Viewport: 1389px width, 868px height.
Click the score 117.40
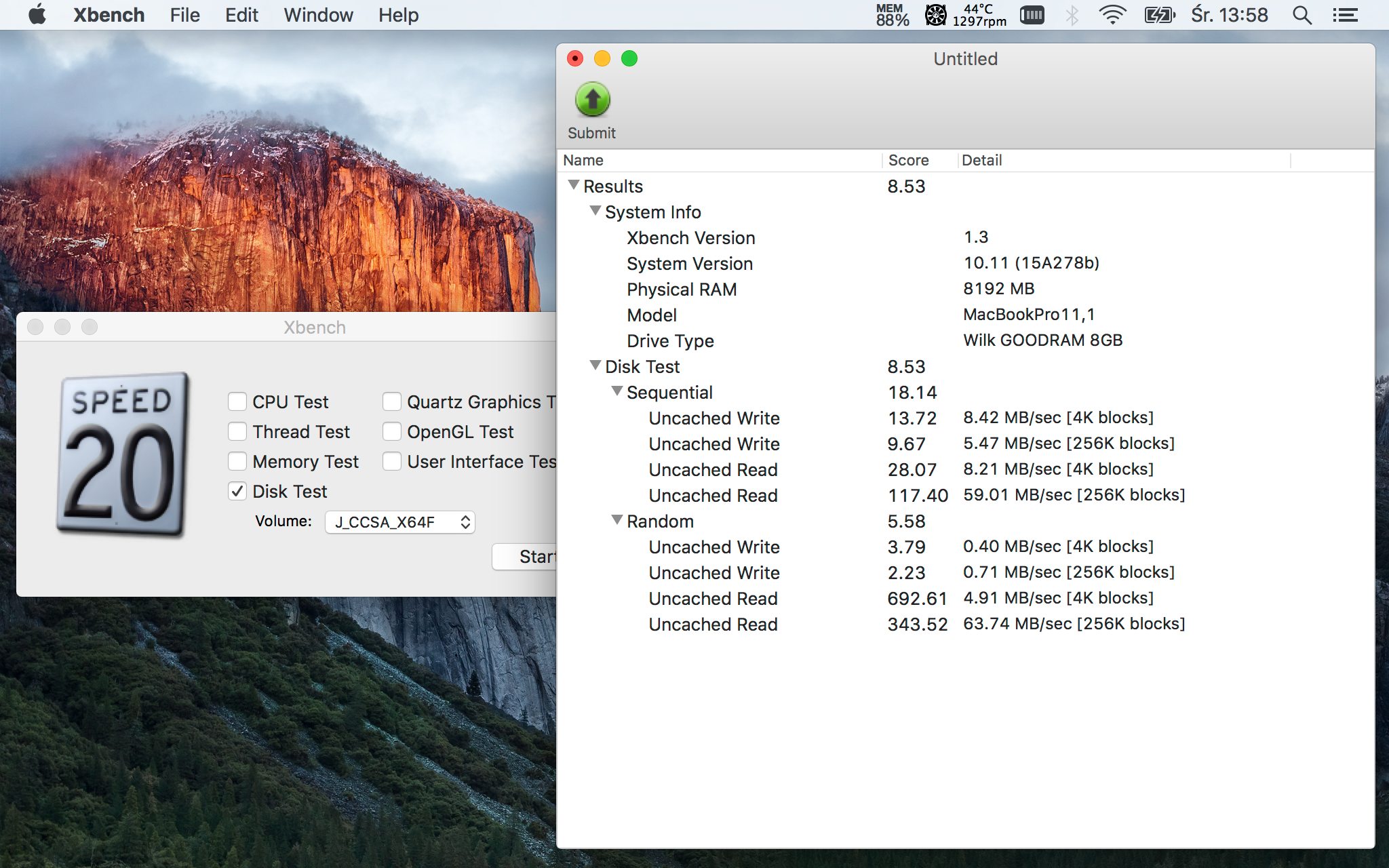tap(918, 496)
